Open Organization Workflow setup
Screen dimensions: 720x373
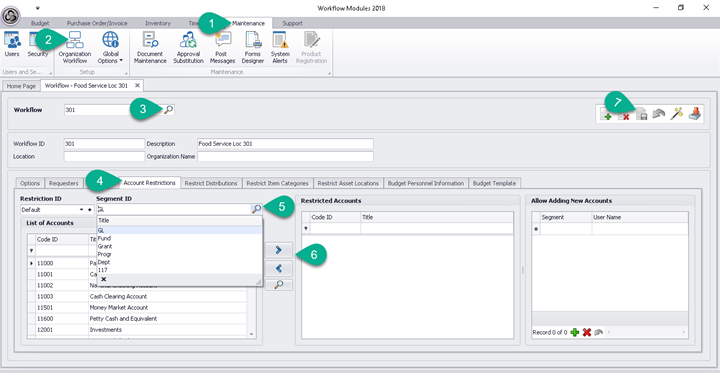74,47
